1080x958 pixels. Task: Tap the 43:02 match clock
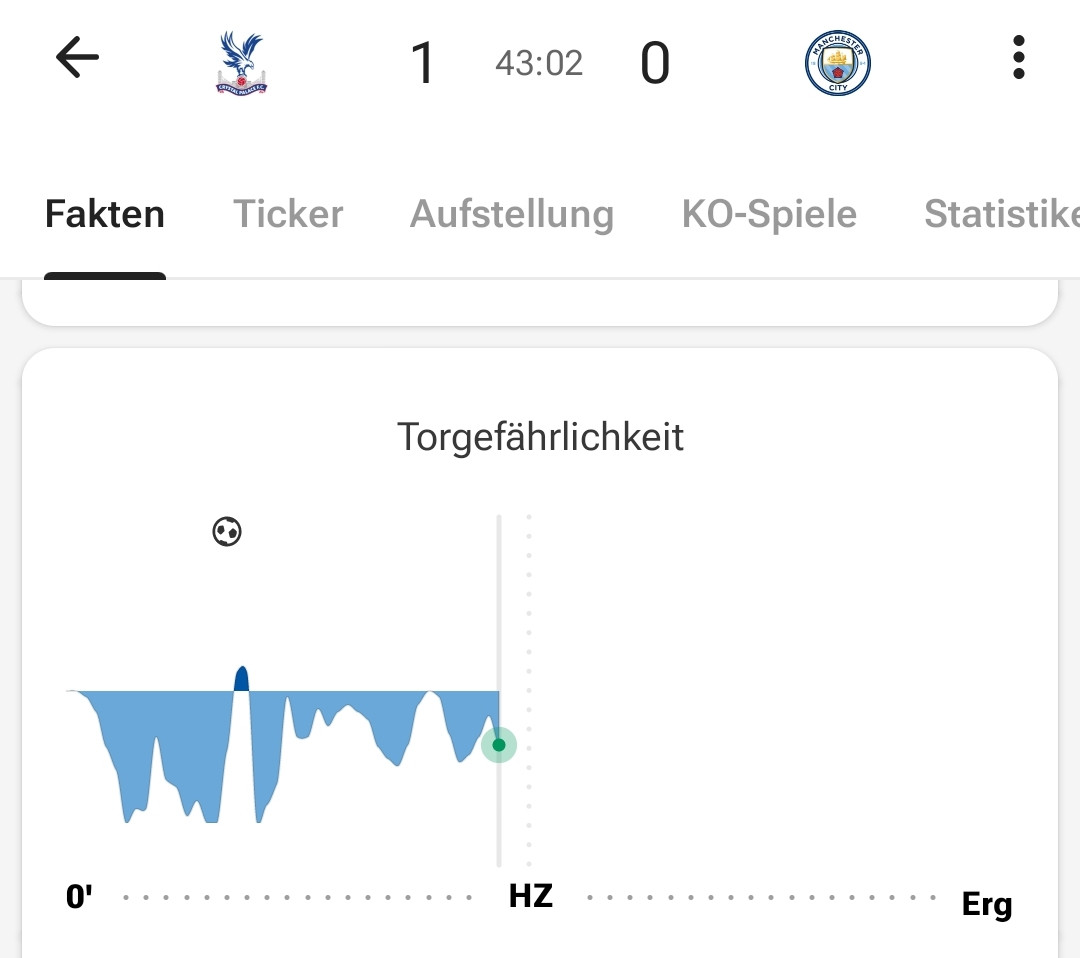[539, 64]
